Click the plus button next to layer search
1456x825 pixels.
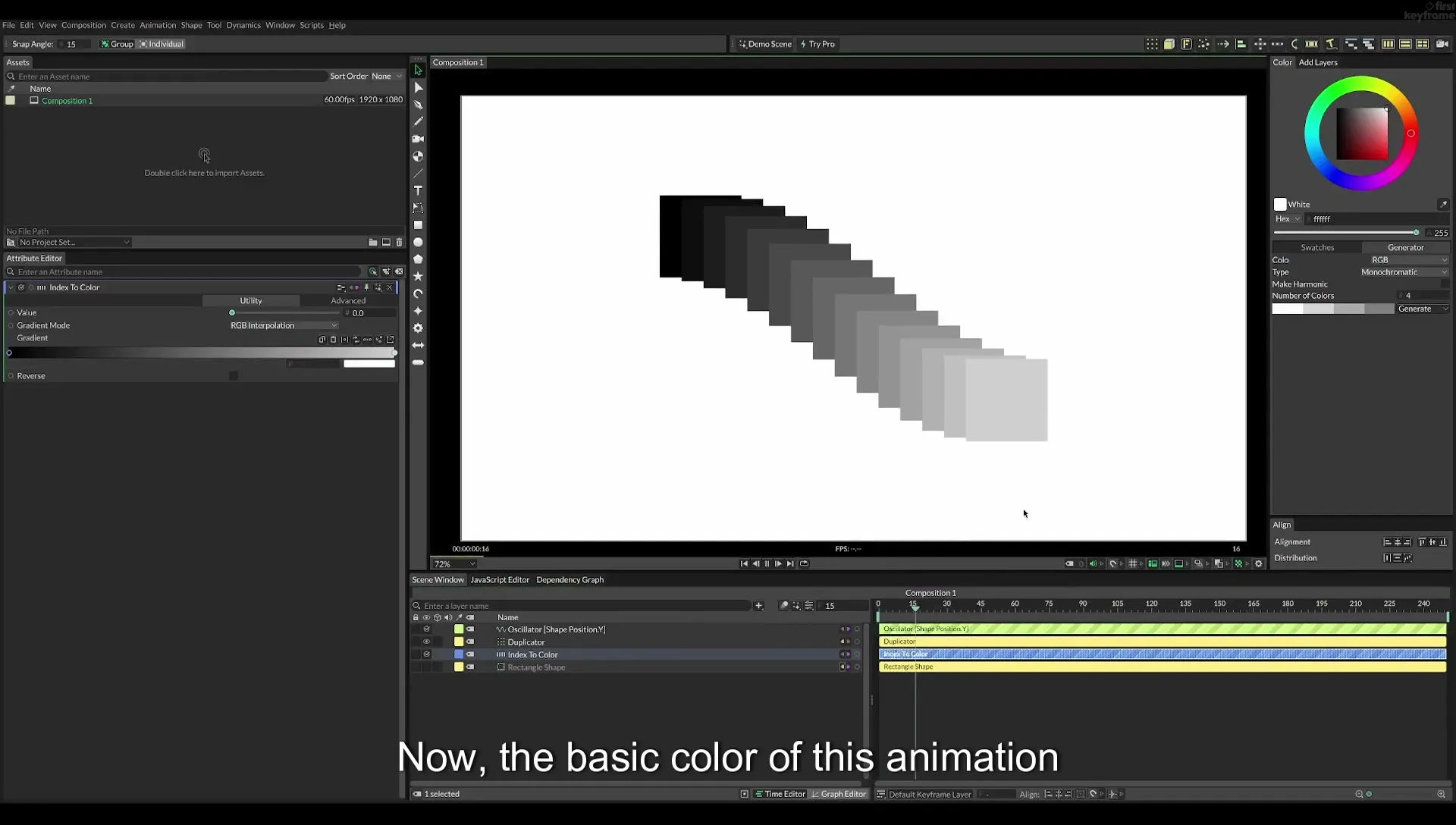[759, 606]
